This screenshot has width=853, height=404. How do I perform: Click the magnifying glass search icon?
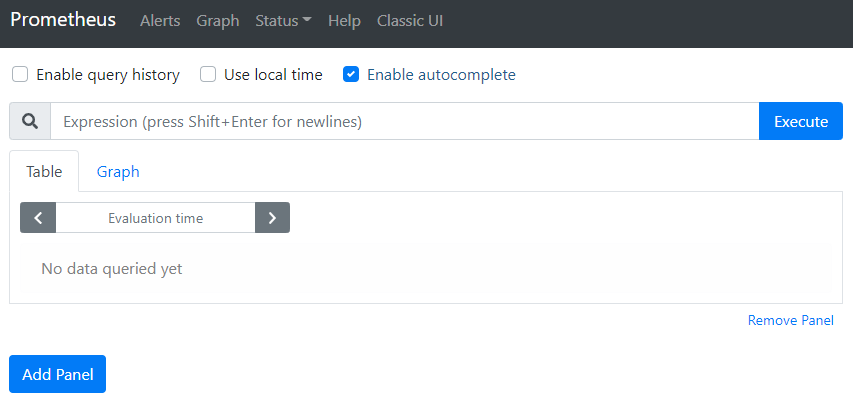tap(30, 121)
